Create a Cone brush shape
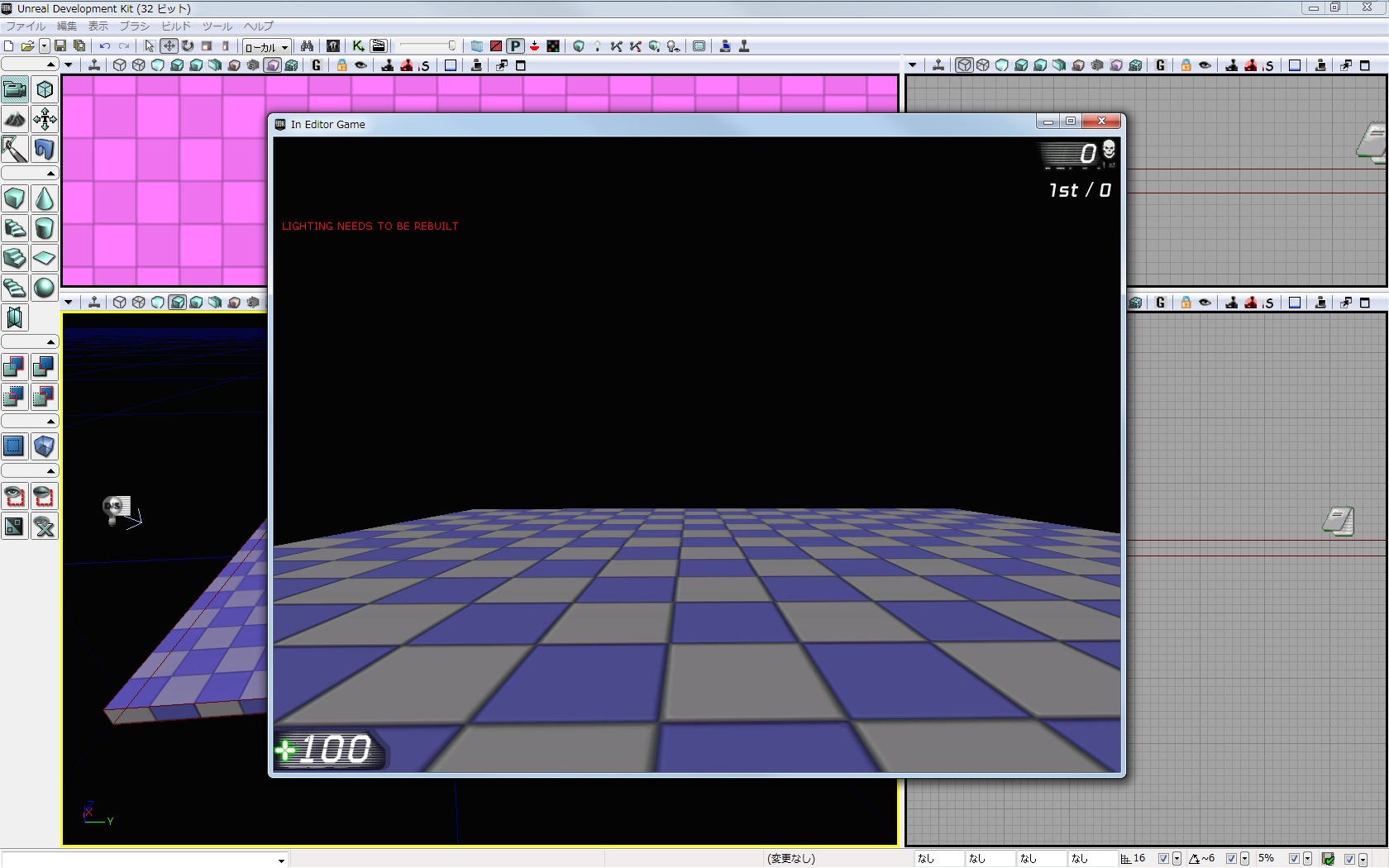This screenshot has height=868, width=1389. pyautogui.click(x=45, y=199)
